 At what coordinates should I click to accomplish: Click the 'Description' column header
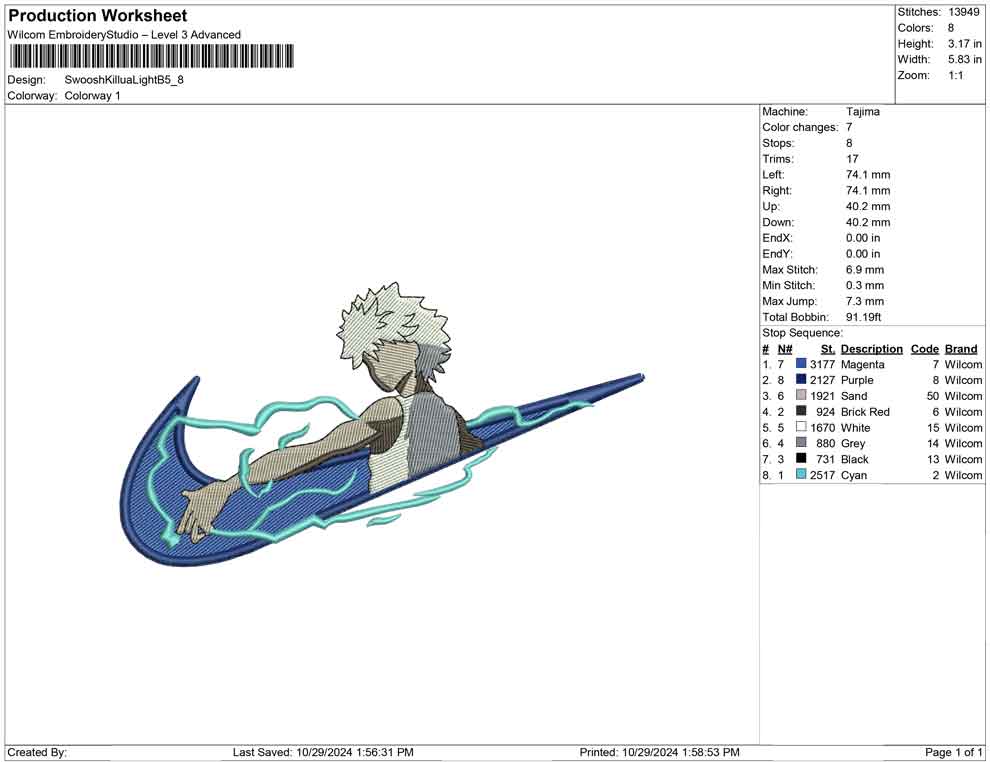872,348
